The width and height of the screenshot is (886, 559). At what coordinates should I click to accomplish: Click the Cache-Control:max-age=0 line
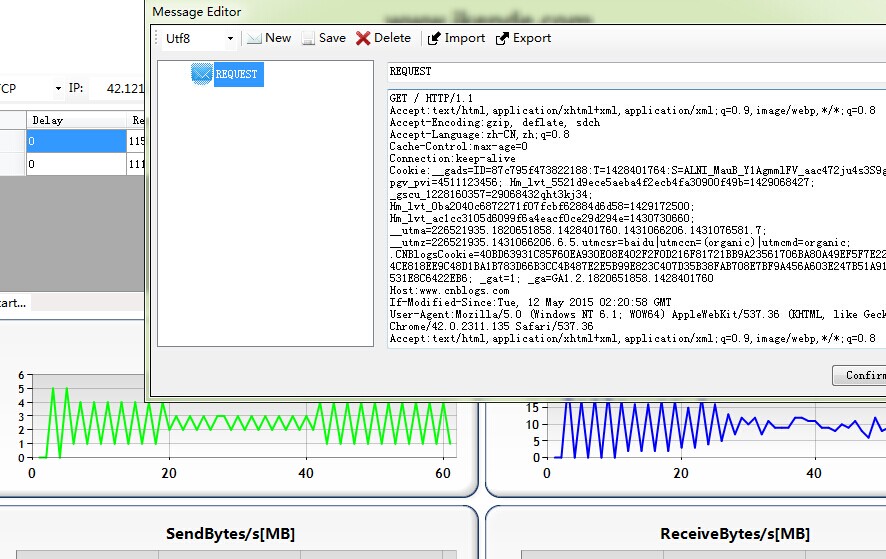tap(458, 146)
